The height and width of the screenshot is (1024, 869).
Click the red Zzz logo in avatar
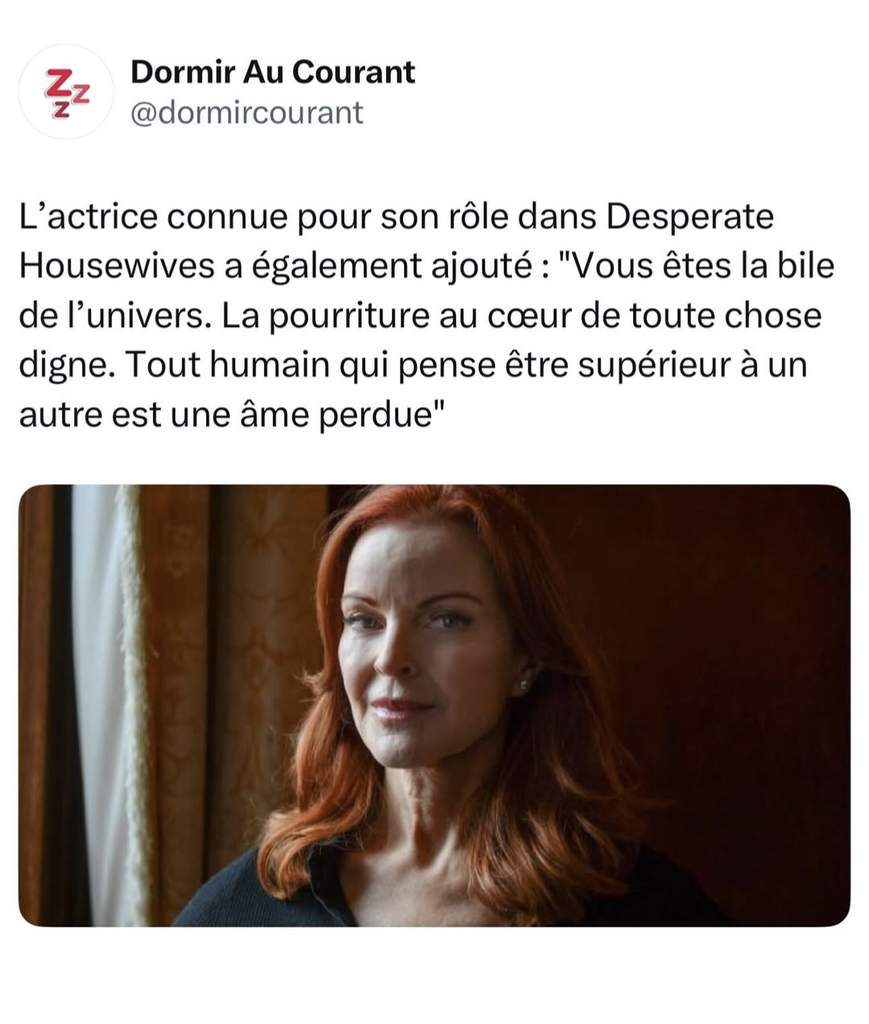pos(67,93)
